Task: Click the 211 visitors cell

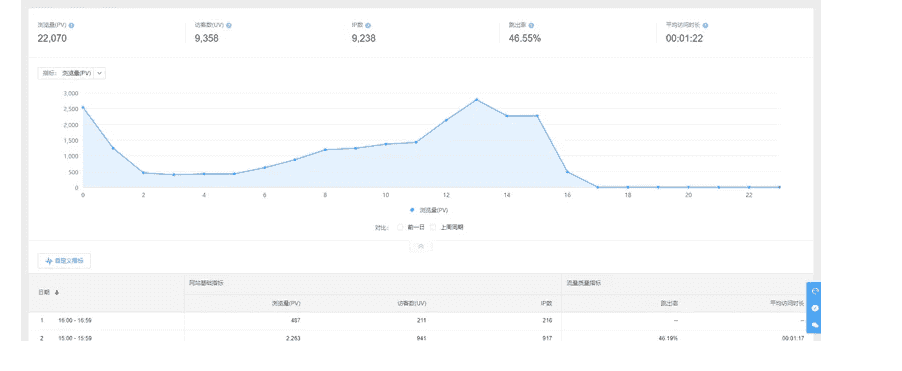Action: (422, 320)
